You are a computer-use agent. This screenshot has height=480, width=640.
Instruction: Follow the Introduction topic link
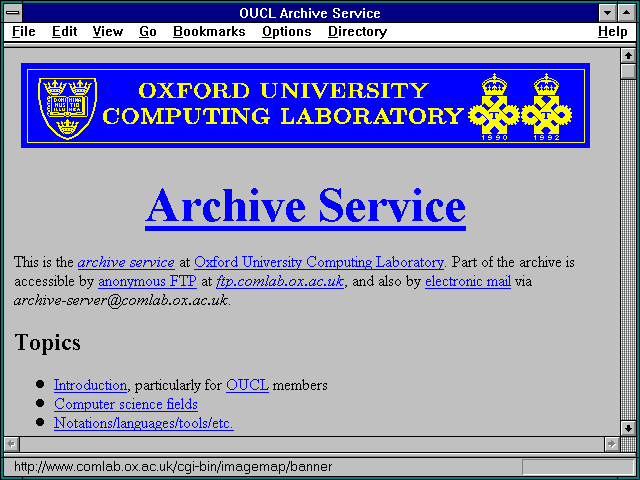click(90, 385)
